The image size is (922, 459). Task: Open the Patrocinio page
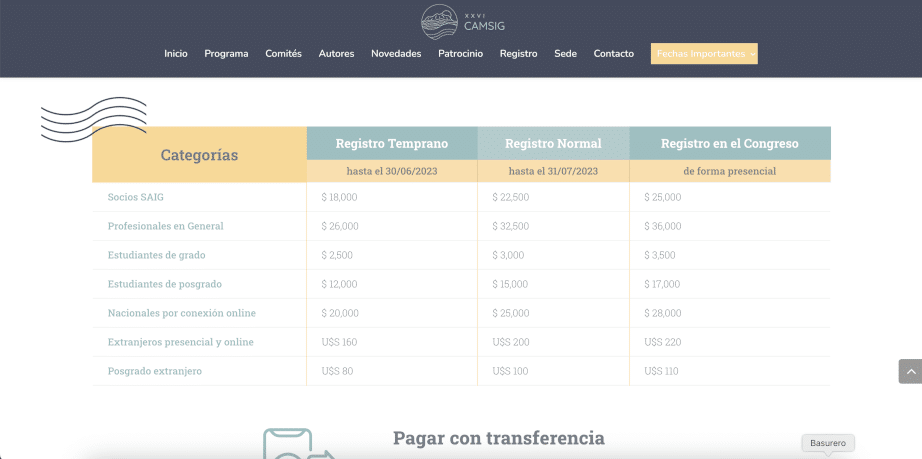click(460, 54)
